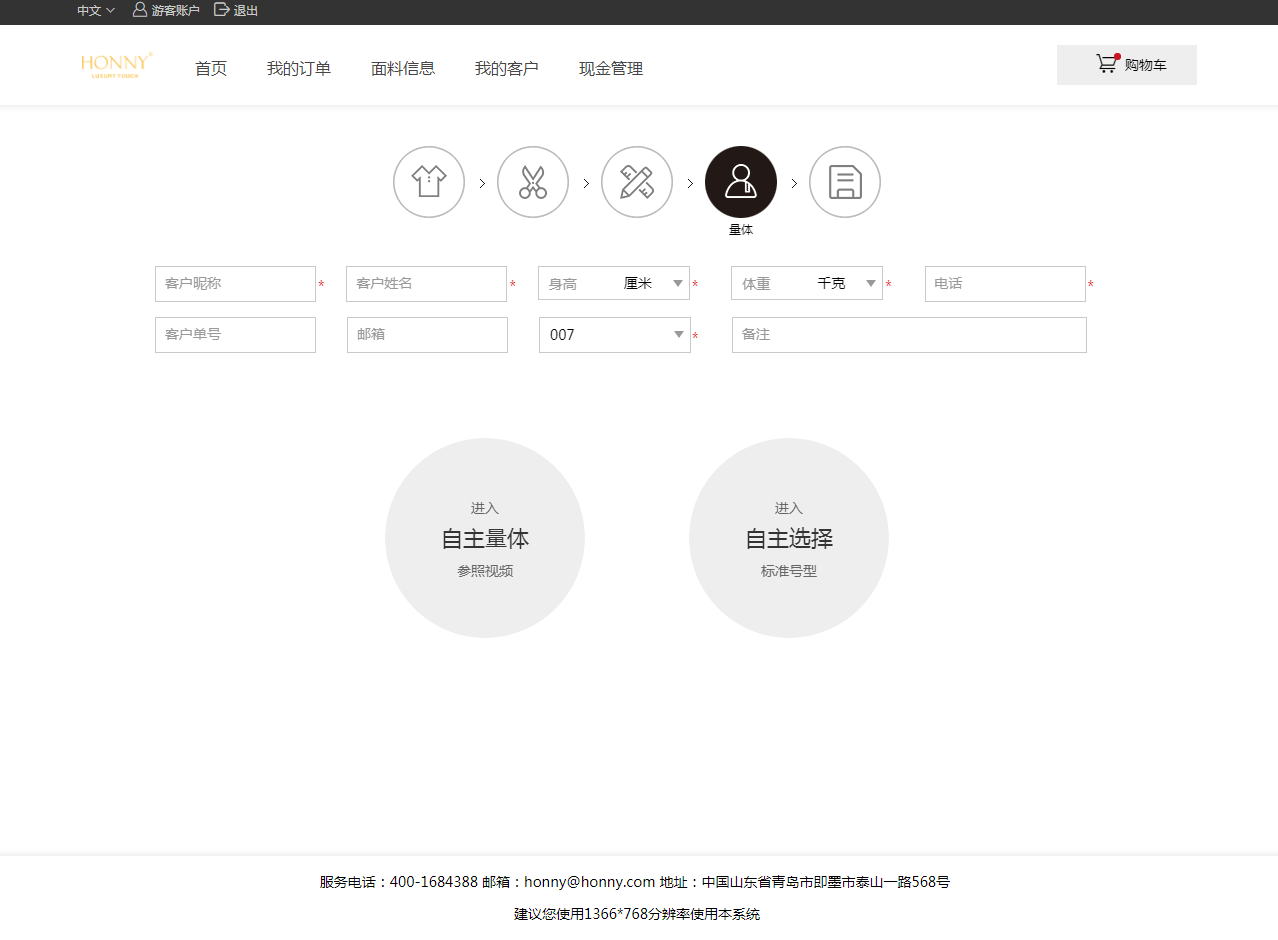Click the 体重 weight value field
The height and width of the screenshot is (940, 1278).
pyautogui.click(x=771, y=284)
